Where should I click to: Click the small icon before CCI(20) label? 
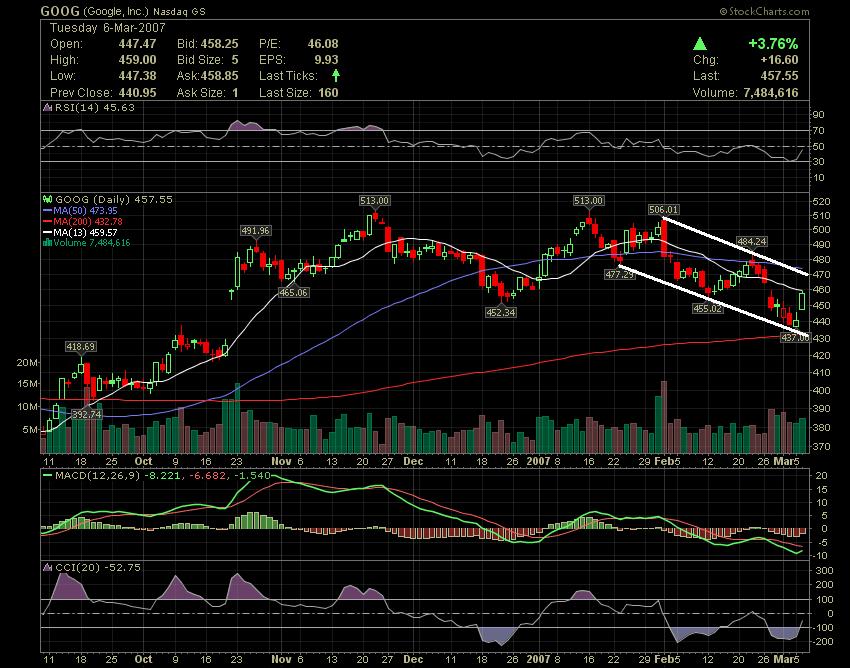coord(48,568)
